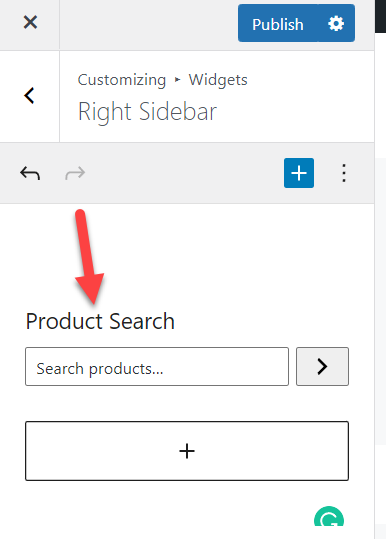Open publish settings gear icon
The height and width of the screenshot is (539, 386).
tap(336, 23)
